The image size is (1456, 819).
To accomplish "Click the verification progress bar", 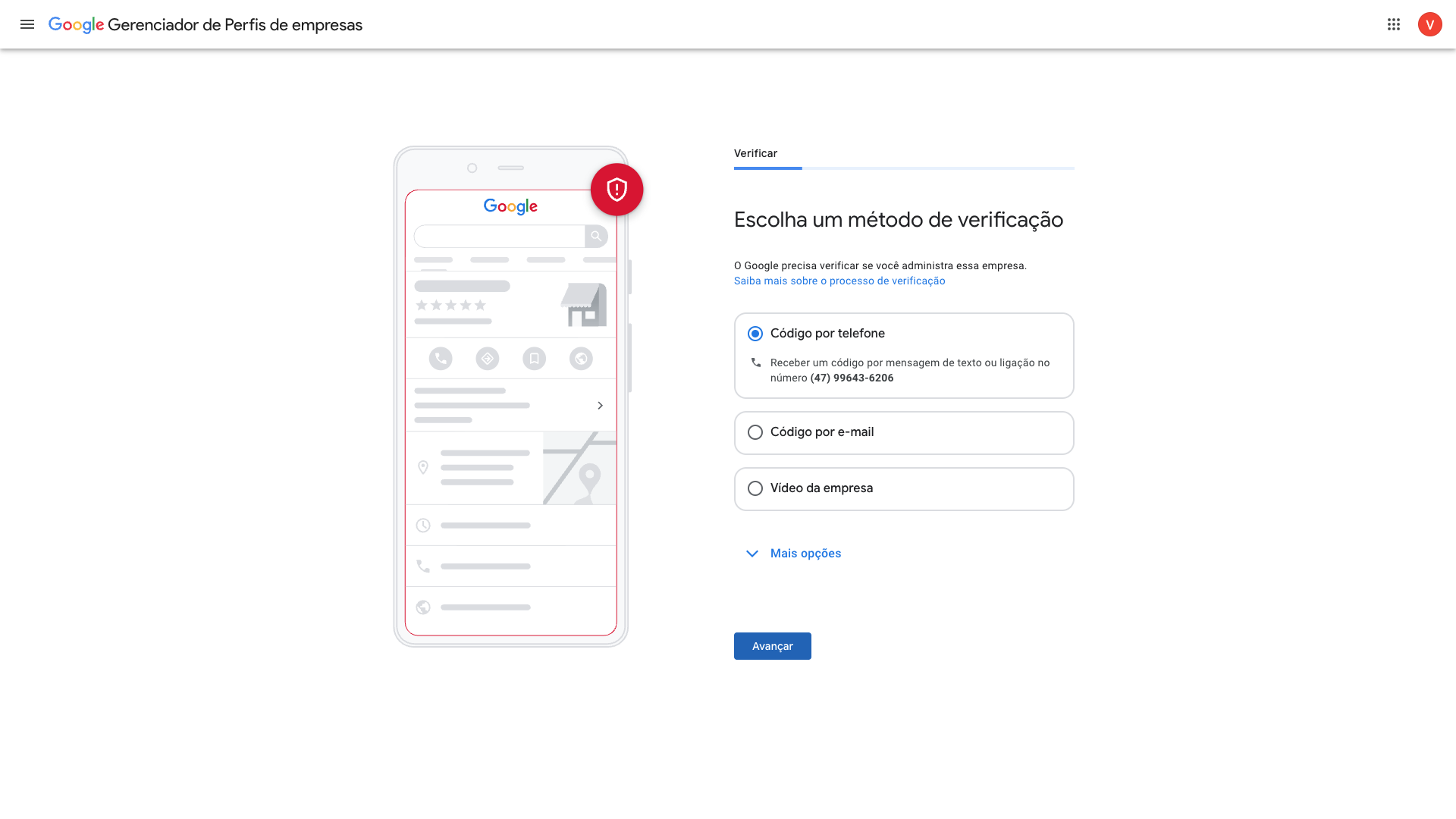I will (x=904, y=168).
